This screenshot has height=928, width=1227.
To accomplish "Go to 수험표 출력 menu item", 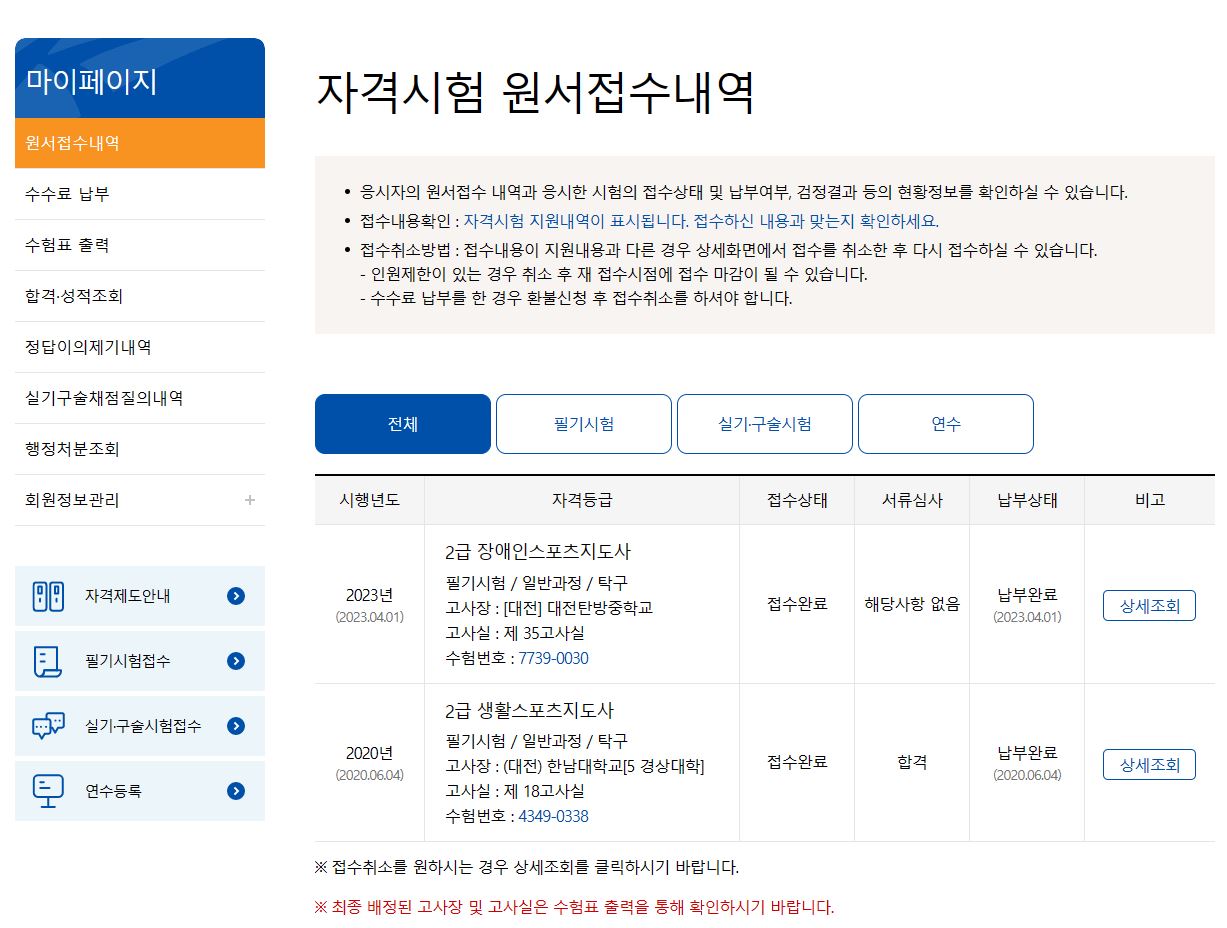I will 68,245.
